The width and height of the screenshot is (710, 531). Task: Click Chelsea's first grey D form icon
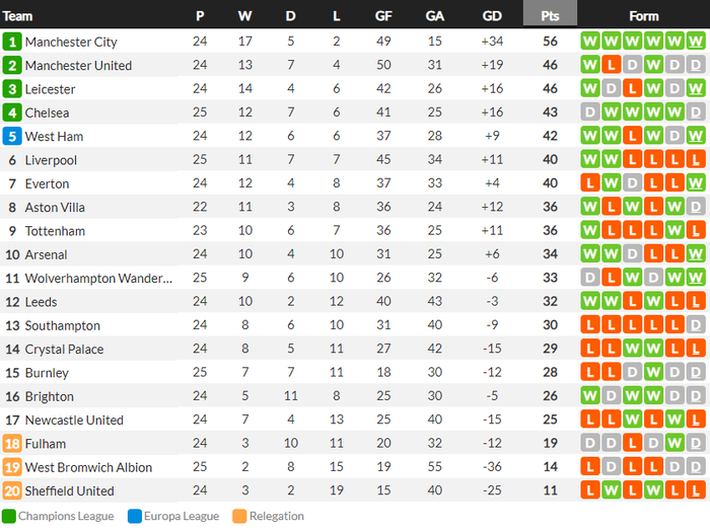(590, 112)
